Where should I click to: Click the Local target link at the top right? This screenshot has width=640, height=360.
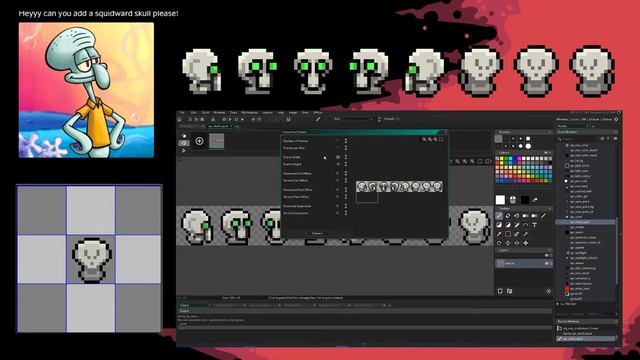click(x=574, y=119)
